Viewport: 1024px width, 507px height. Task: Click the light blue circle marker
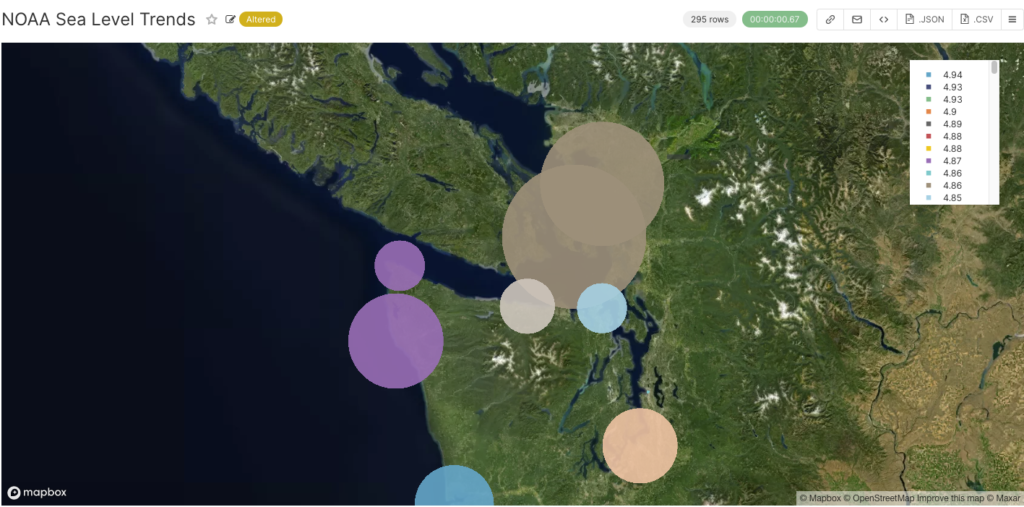pyautogui.click(x=602, y=308)
